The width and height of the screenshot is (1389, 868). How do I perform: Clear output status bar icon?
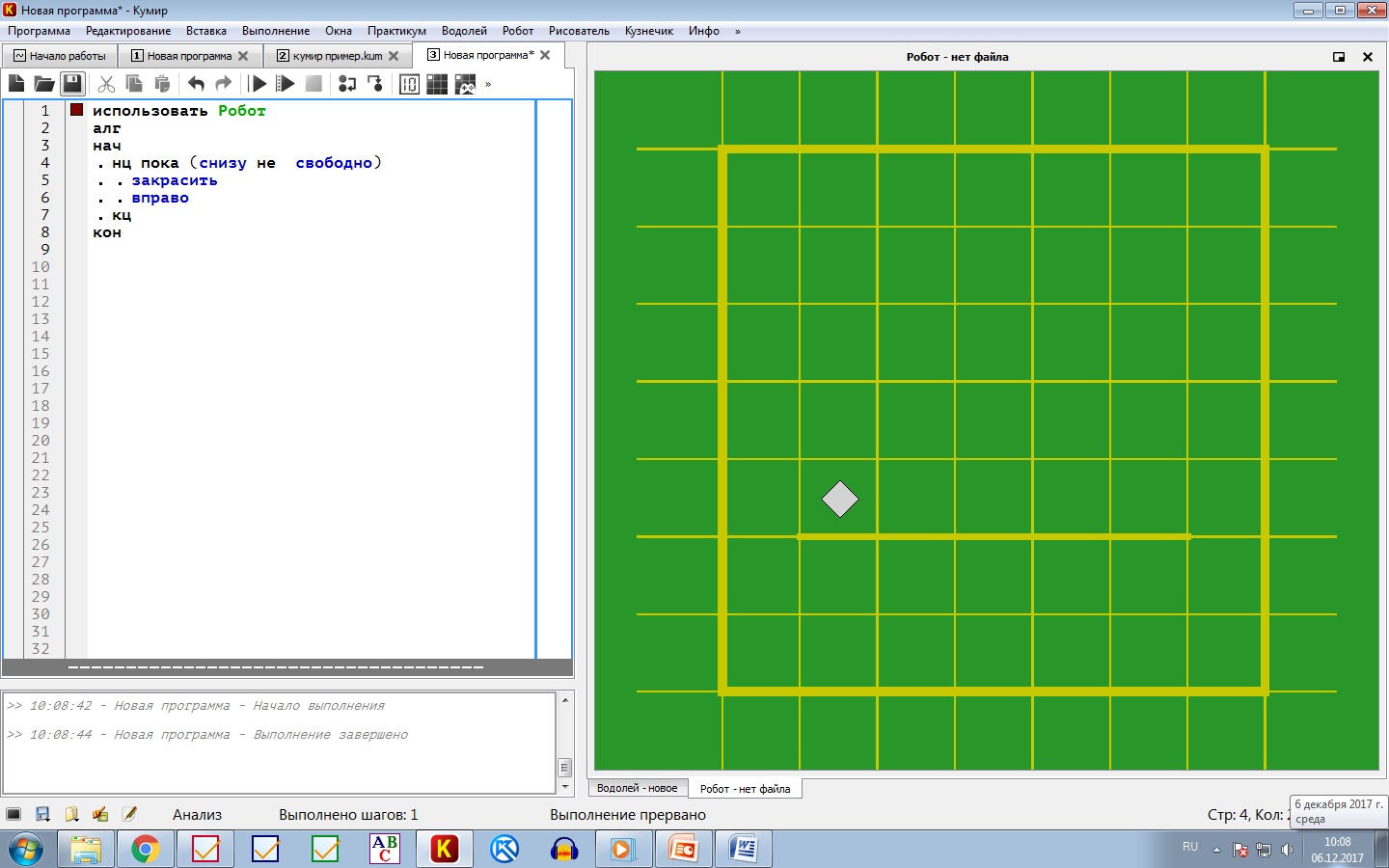point(100,814)
